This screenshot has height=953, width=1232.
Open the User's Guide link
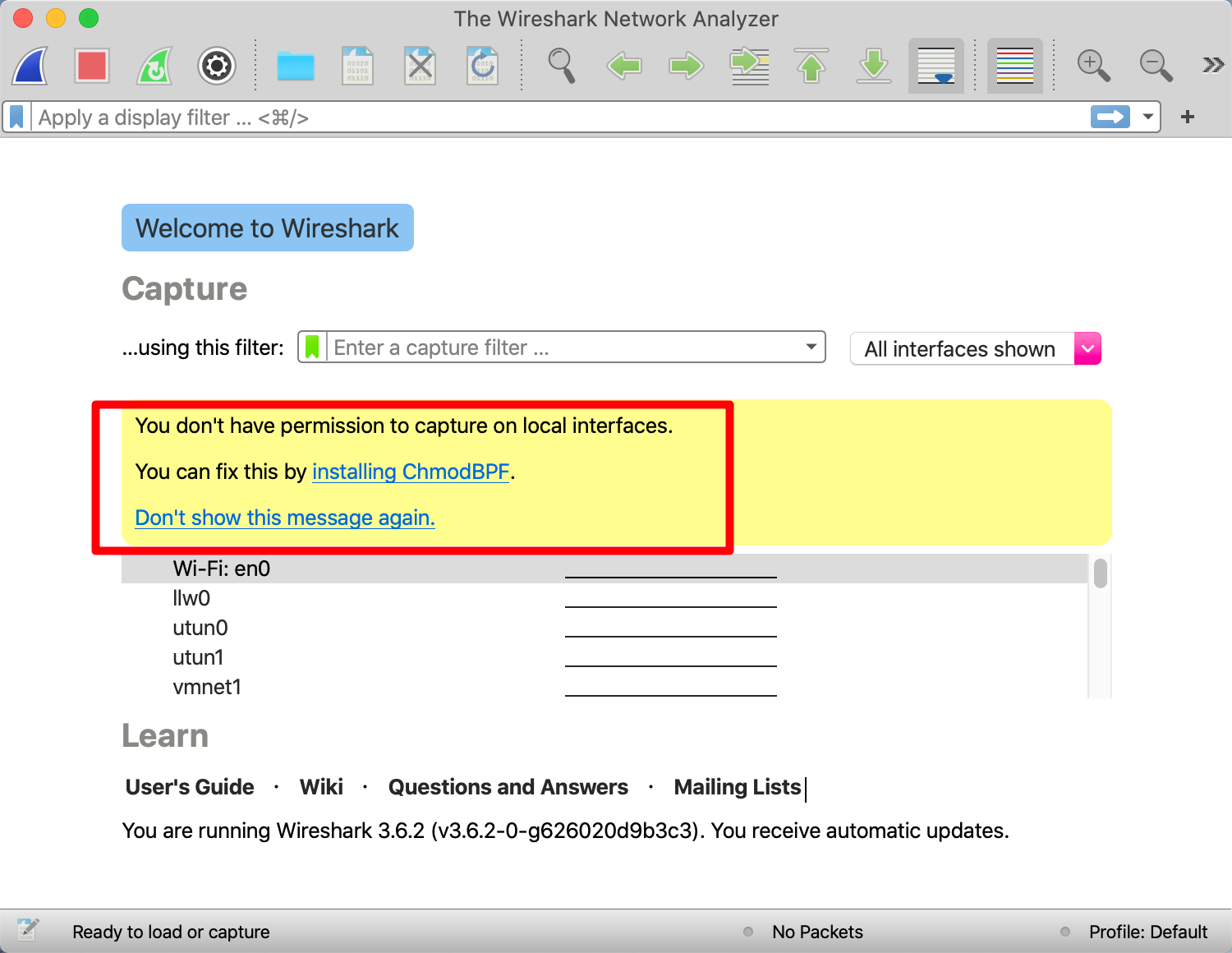click(x=190, y=787)
